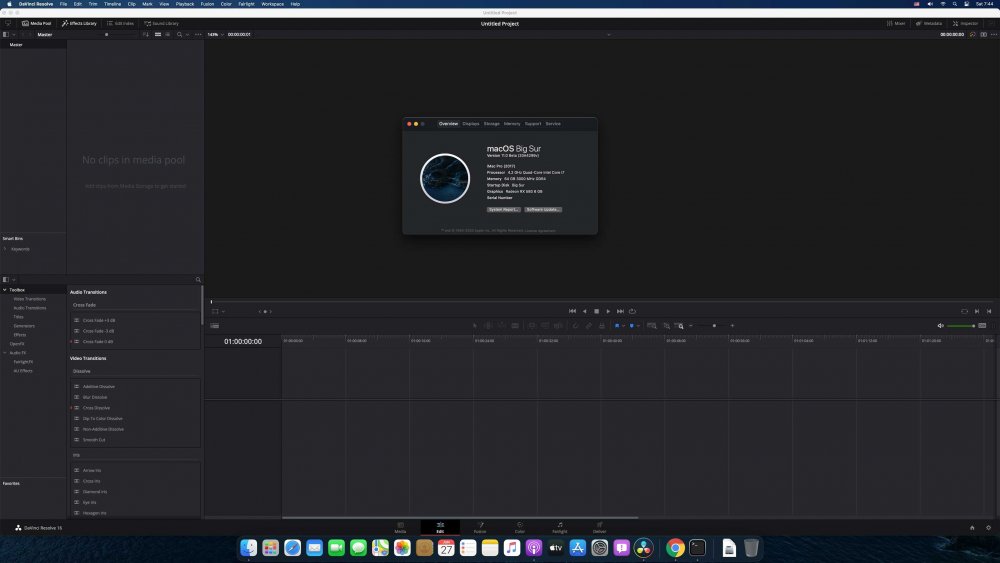Click the media pool search icon
This screenshot has width=1000, height=563.
[x=179, y=34]
